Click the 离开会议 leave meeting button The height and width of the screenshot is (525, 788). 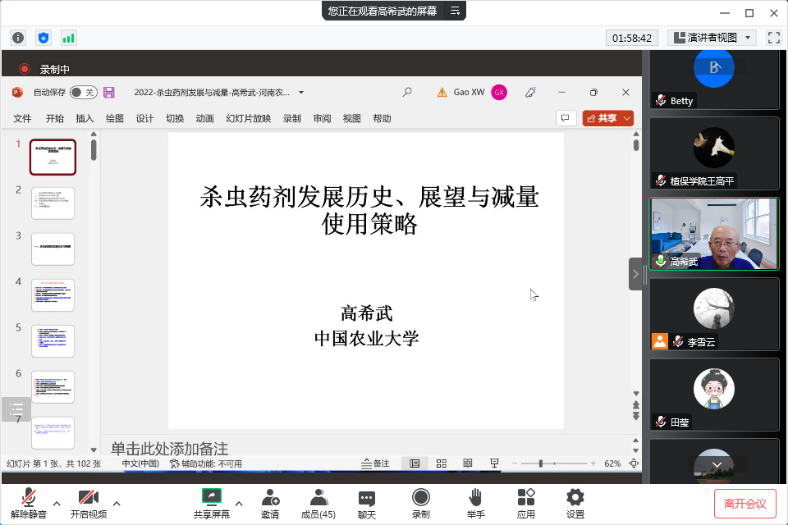pyautogui.click(x=745, y=503)
